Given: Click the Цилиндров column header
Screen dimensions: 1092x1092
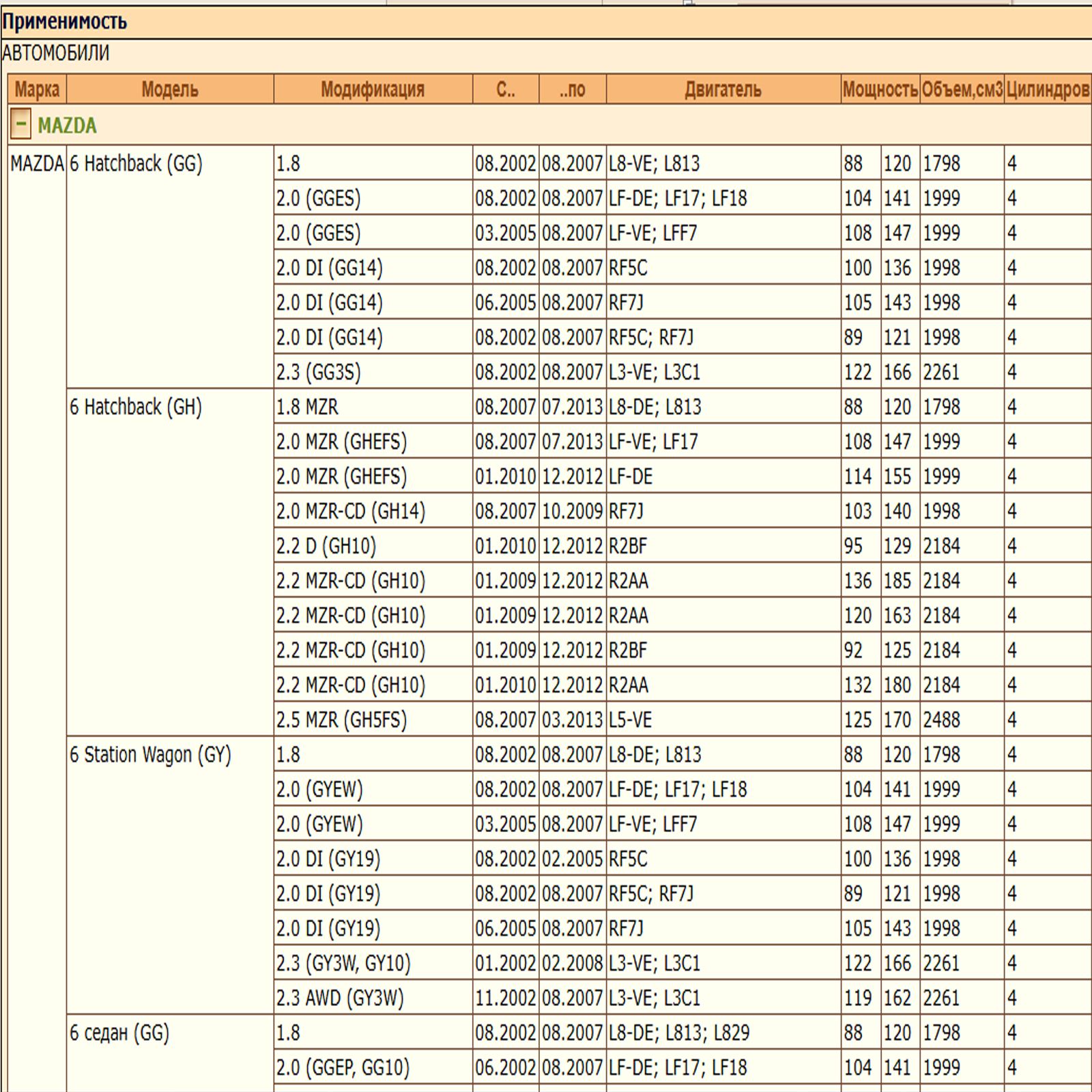Looking at the screenshot, I should (x=1047, y=89).
